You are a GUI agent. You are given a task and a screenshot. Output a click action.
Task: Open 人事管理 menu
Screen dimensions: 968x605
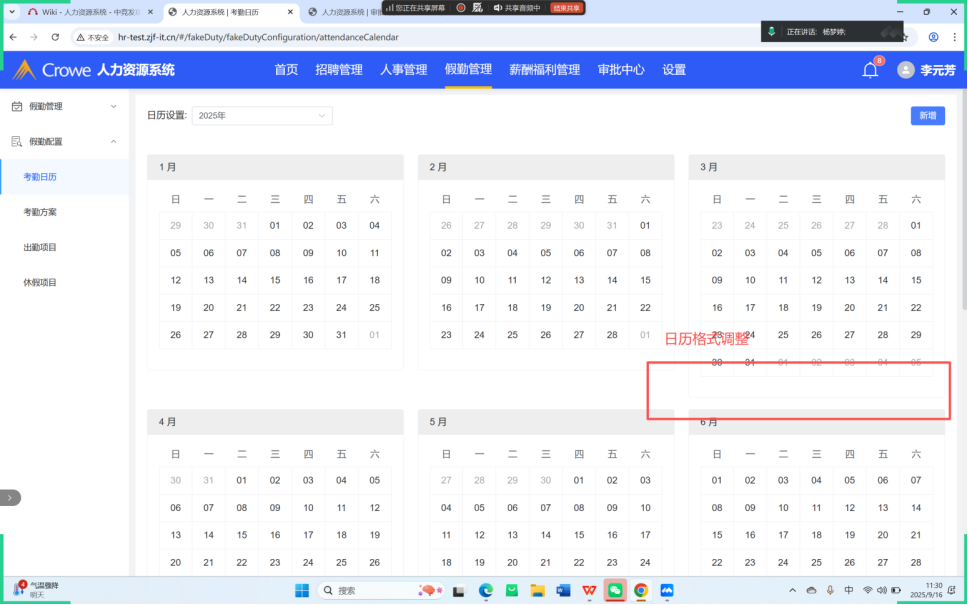pyautogui.click(x=404, y=70)
